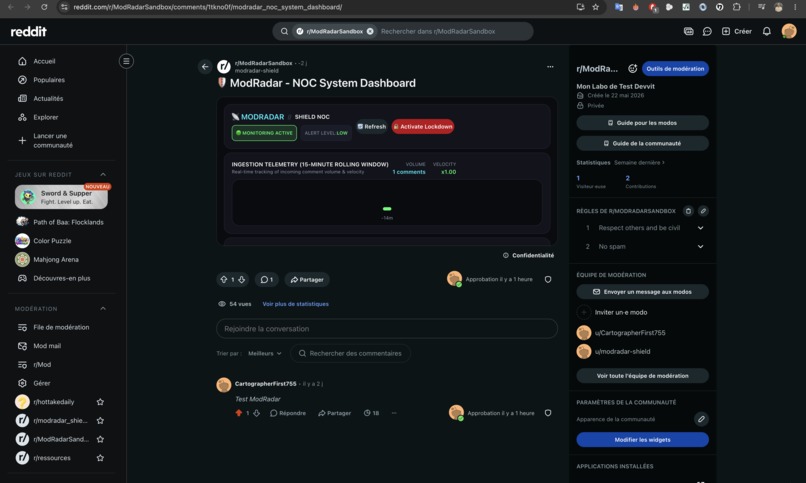Image resolution: width=806 pixels, height=483 pixels.
Task: Edit rules with pencil icon
Action: click(x=703, y=211)
